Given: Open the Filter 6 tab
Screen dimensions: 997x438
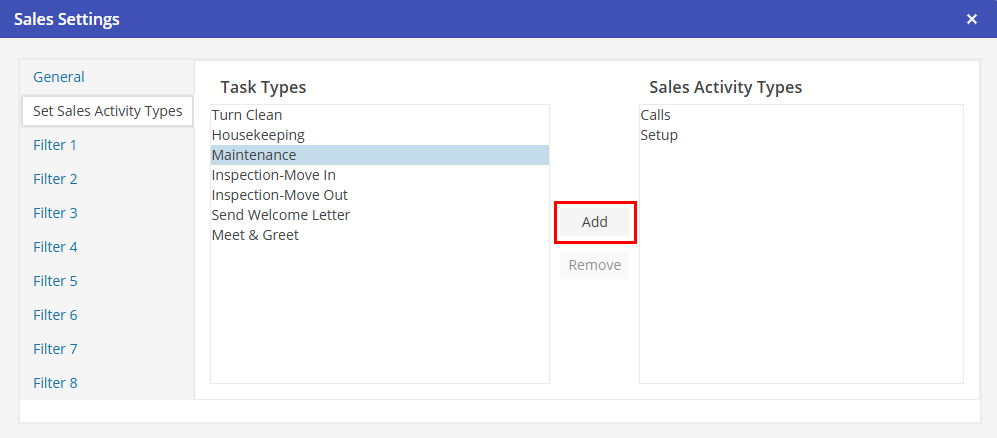Looking at the screenshot, I should (55, 315).
